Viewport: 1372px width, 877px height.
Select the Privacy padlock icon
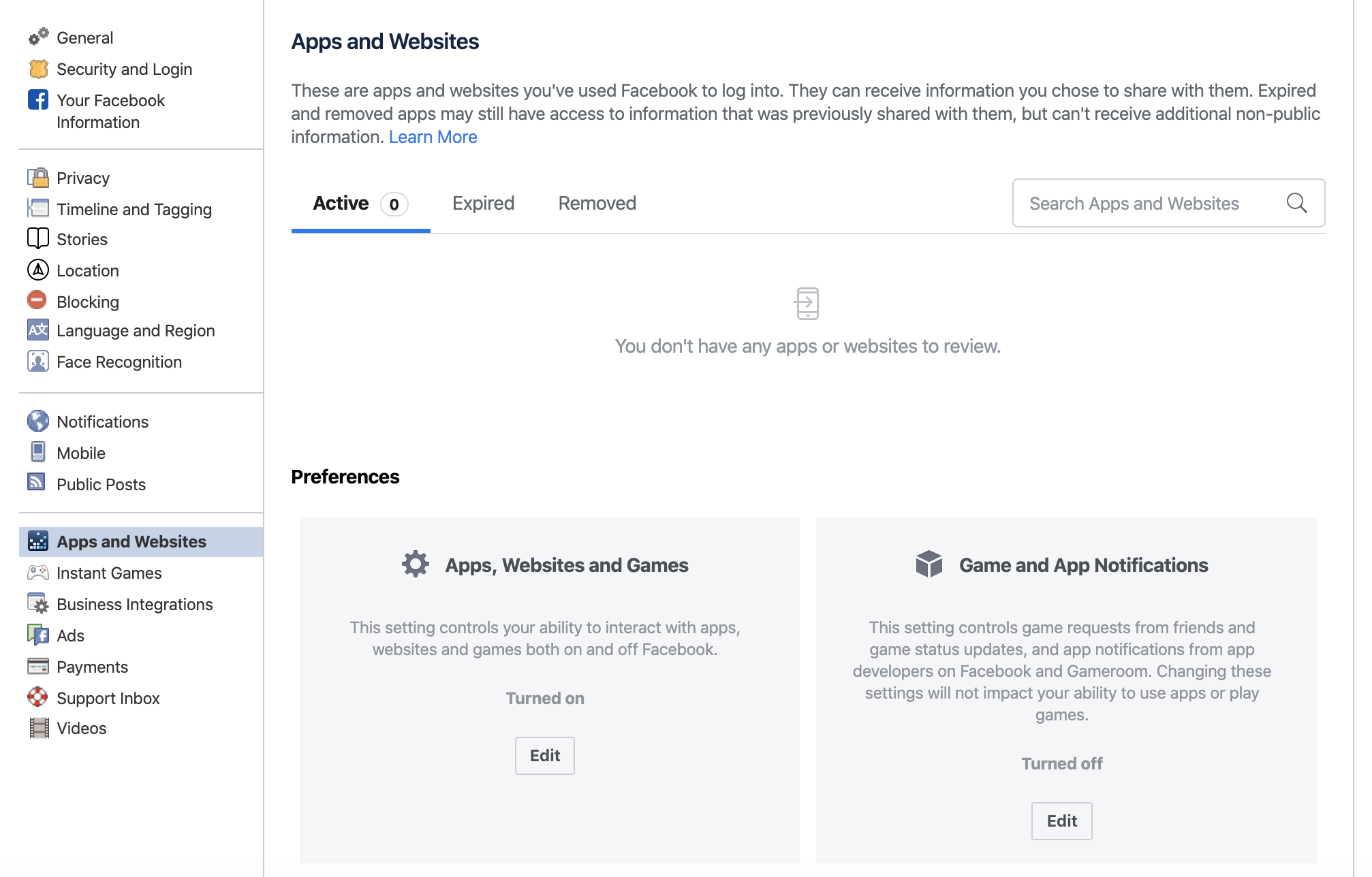click(x=38, y=178)
